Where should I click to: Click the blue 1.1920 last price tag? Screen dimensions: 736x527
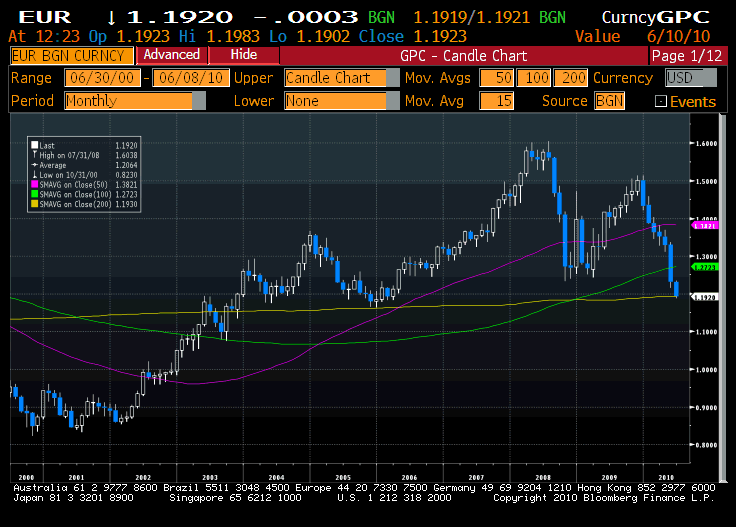tap(704, 297)
